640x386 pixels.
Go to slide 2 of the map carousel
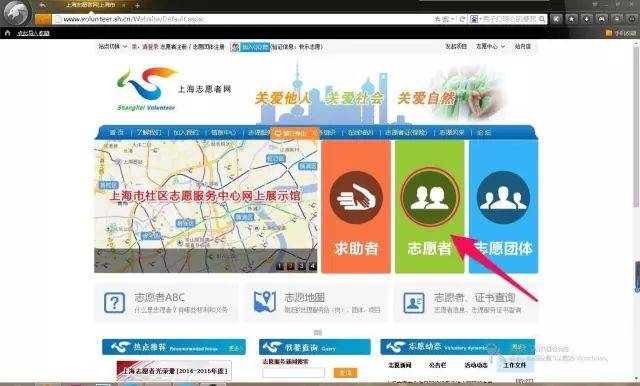[291, 266]
